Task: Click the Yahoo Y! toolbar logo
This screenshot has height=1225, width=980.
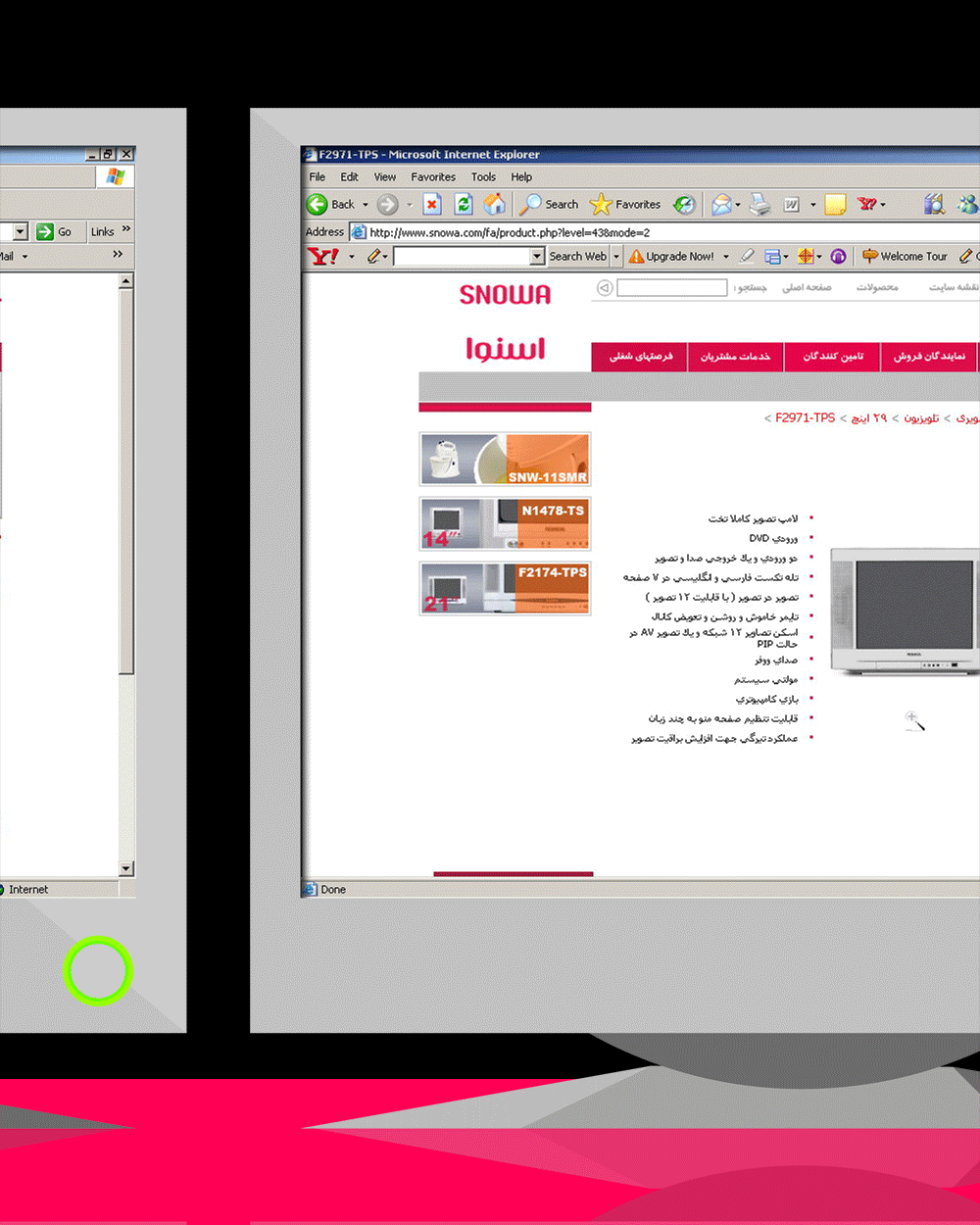Action: tap(322, 256)
